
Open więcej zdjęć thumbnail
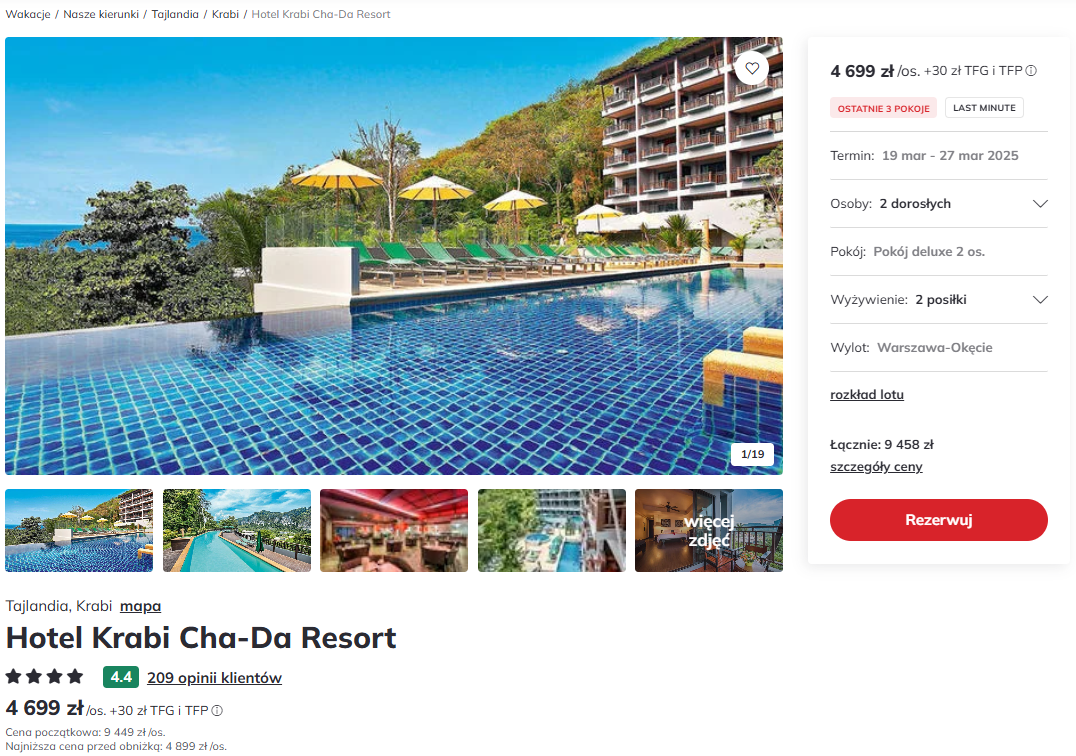[709, 530]
